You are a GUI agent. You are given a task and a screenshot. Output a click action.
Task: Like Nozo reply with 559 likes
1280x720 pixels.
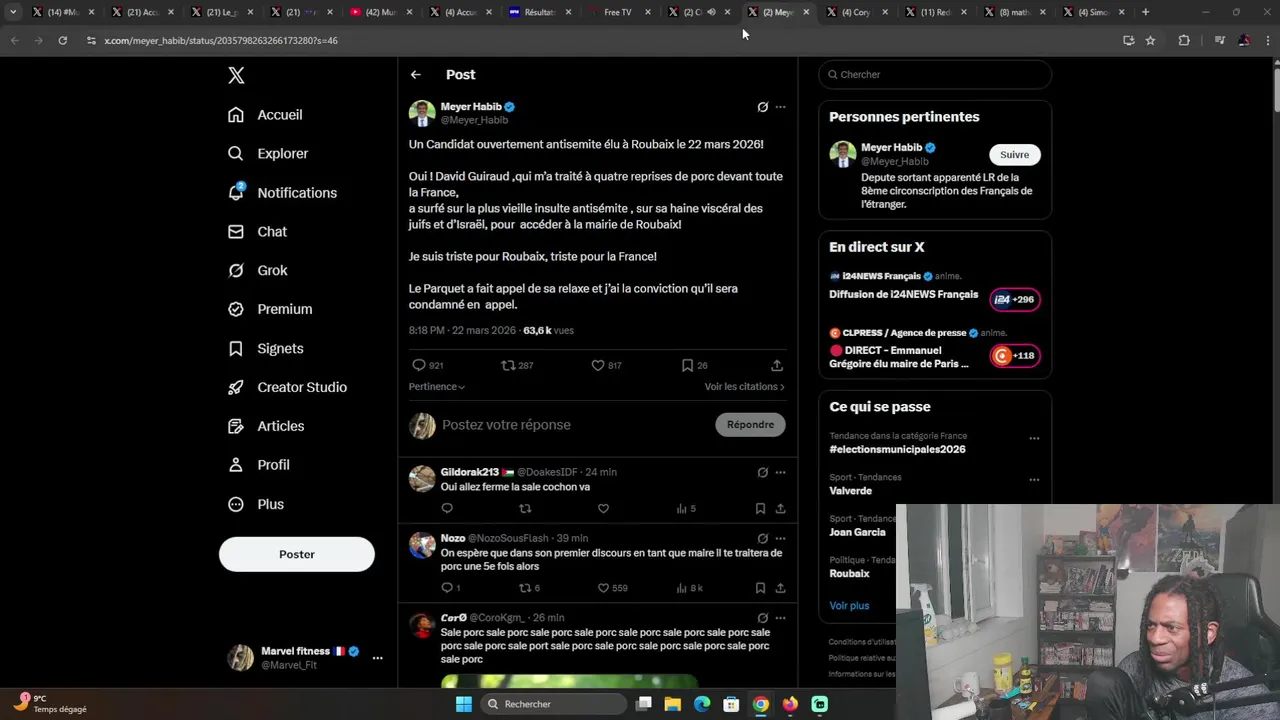(603, 588)
